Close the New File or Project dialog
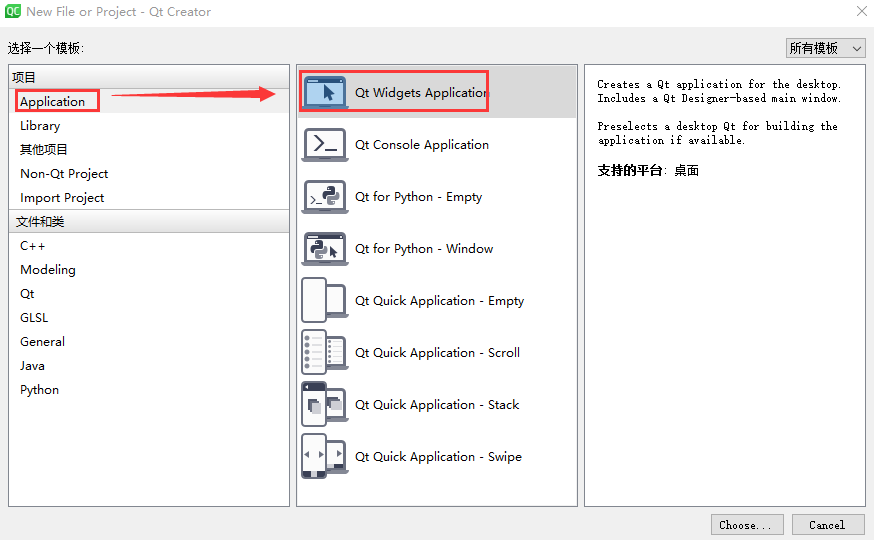Image resolution: width=874 pixels, height=540 pixels. tap(862, 11)
